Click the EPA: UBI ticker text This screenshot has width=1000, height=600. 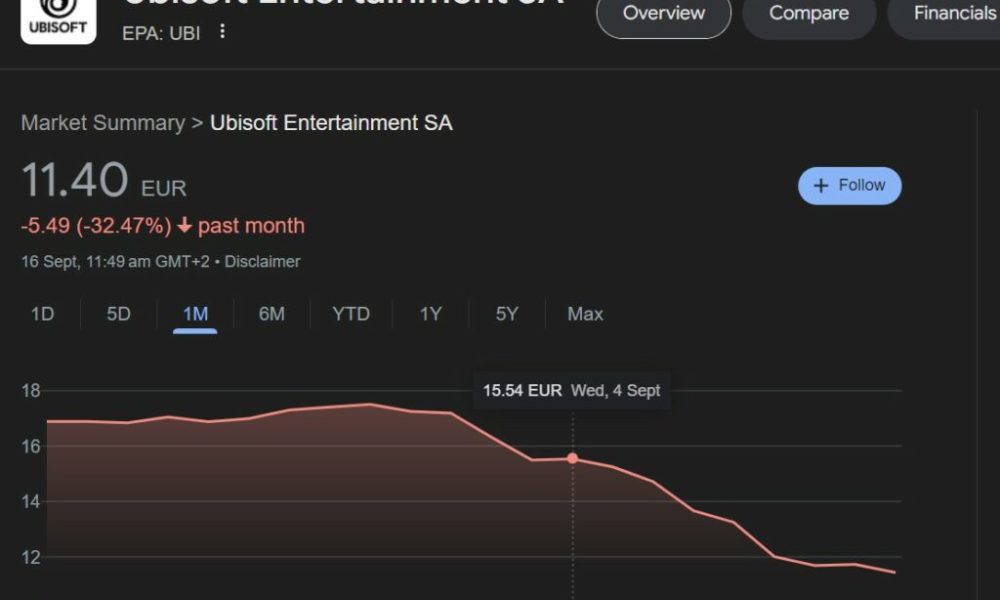click(x=161, y=33)
